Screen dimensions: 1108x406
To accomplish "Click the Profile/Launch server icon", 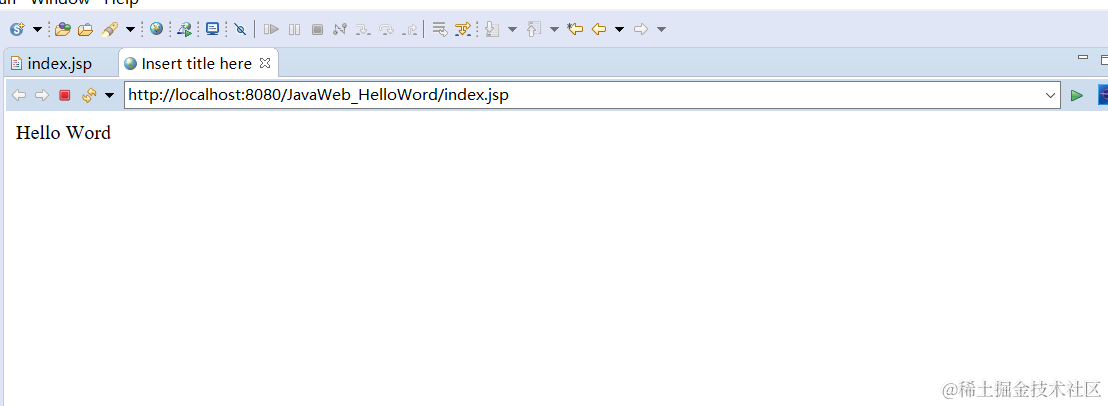I will click(184, 29).
